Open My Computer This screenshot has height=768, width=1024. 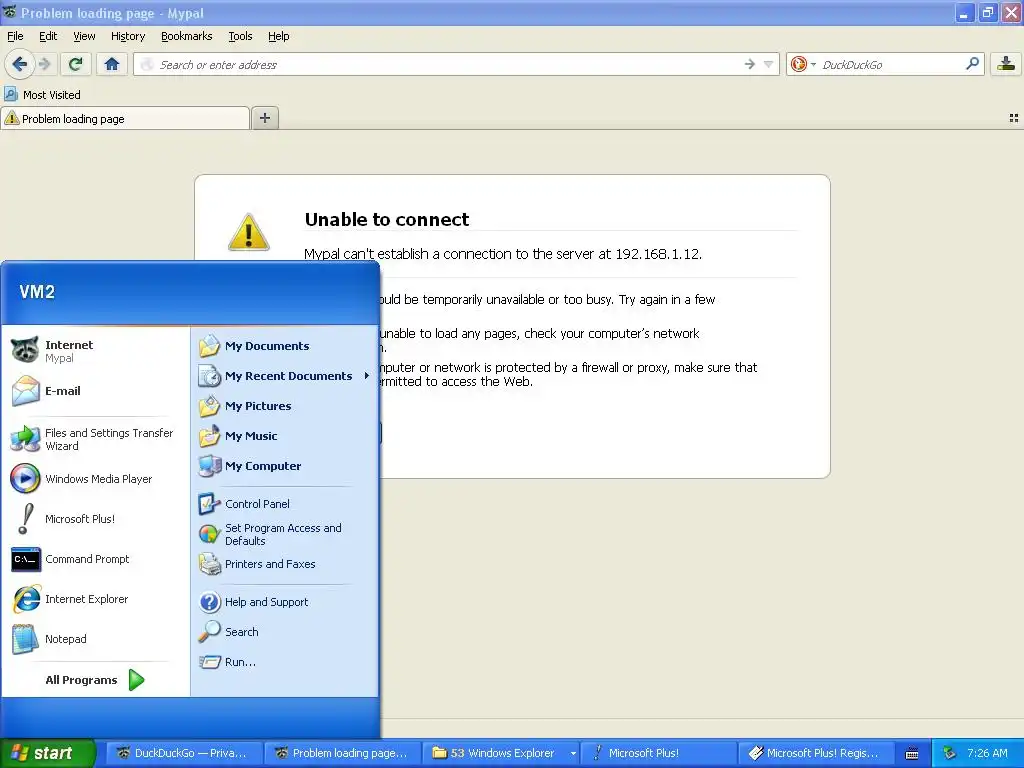pyautogui.click(x=285, y=466)
